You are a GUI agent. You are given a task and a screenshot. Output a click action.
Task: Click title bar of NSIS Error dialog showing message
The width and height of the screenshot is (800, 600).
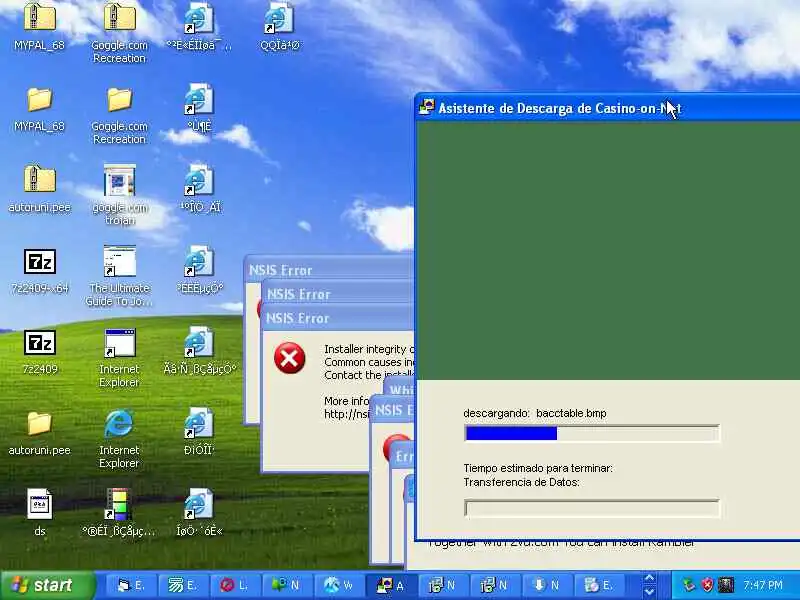pyautogui.click(x=339, y=318)
